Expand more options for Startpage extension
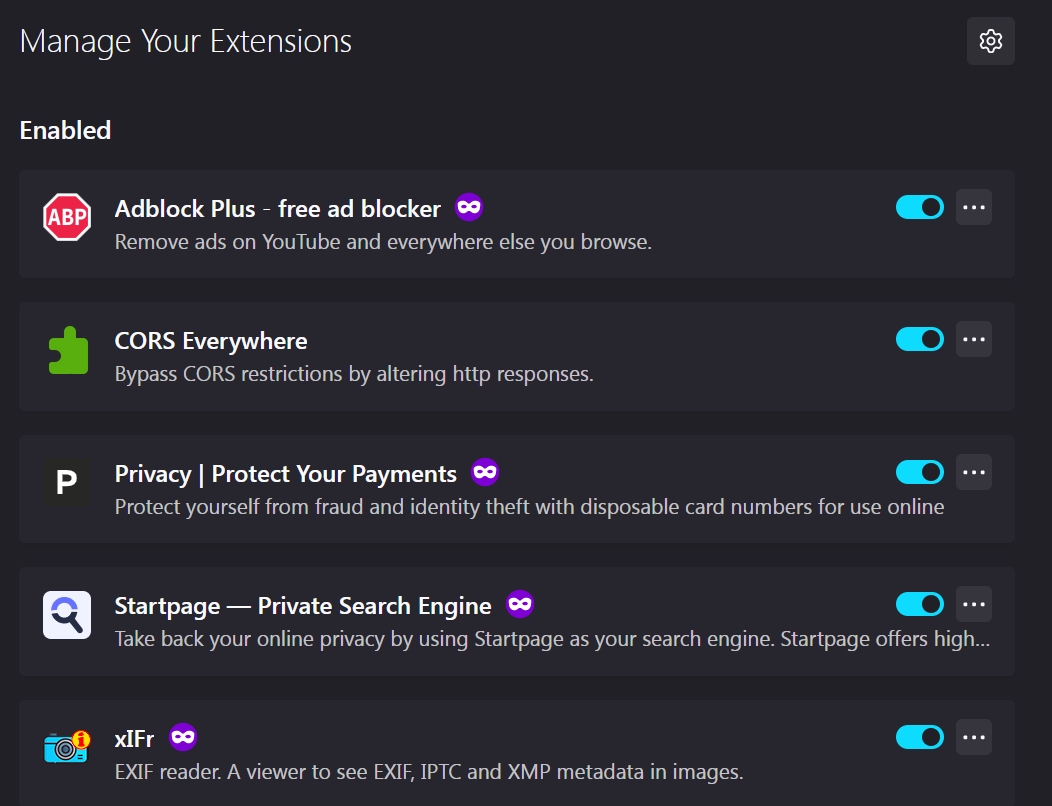The height and width of the screenshot is (806, 1052). (974, 605)
